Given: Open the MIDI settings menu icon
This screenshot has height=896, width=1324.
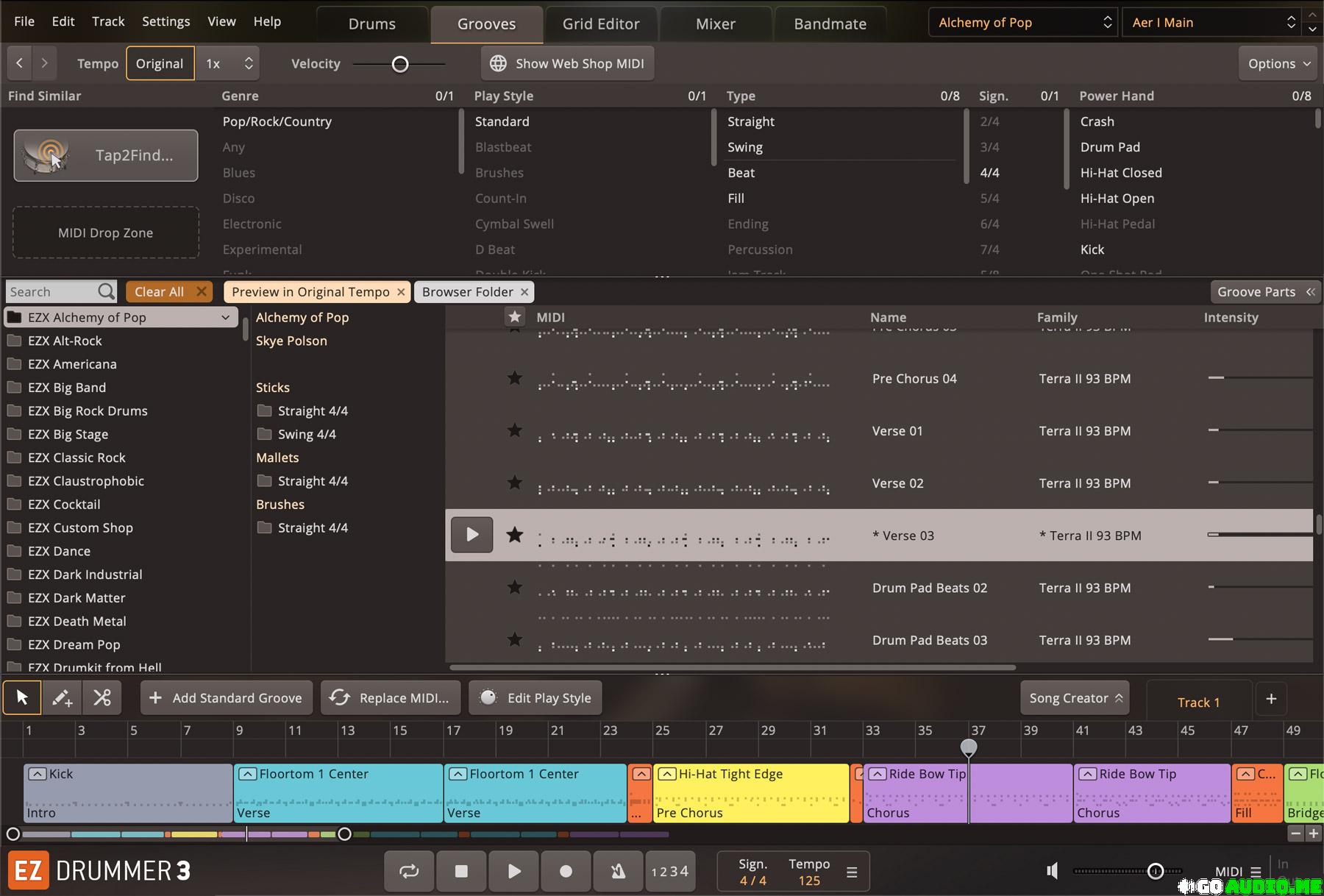Looking at the screenshot, I should pyautogui.click(x=1256, y=872).
